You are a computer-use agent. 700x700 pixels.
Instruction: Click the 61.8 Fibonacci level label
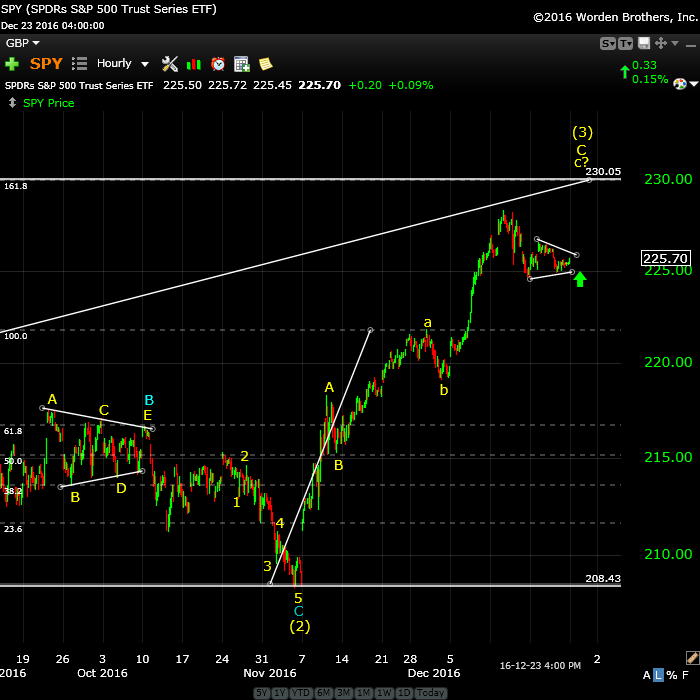[13, 431]
